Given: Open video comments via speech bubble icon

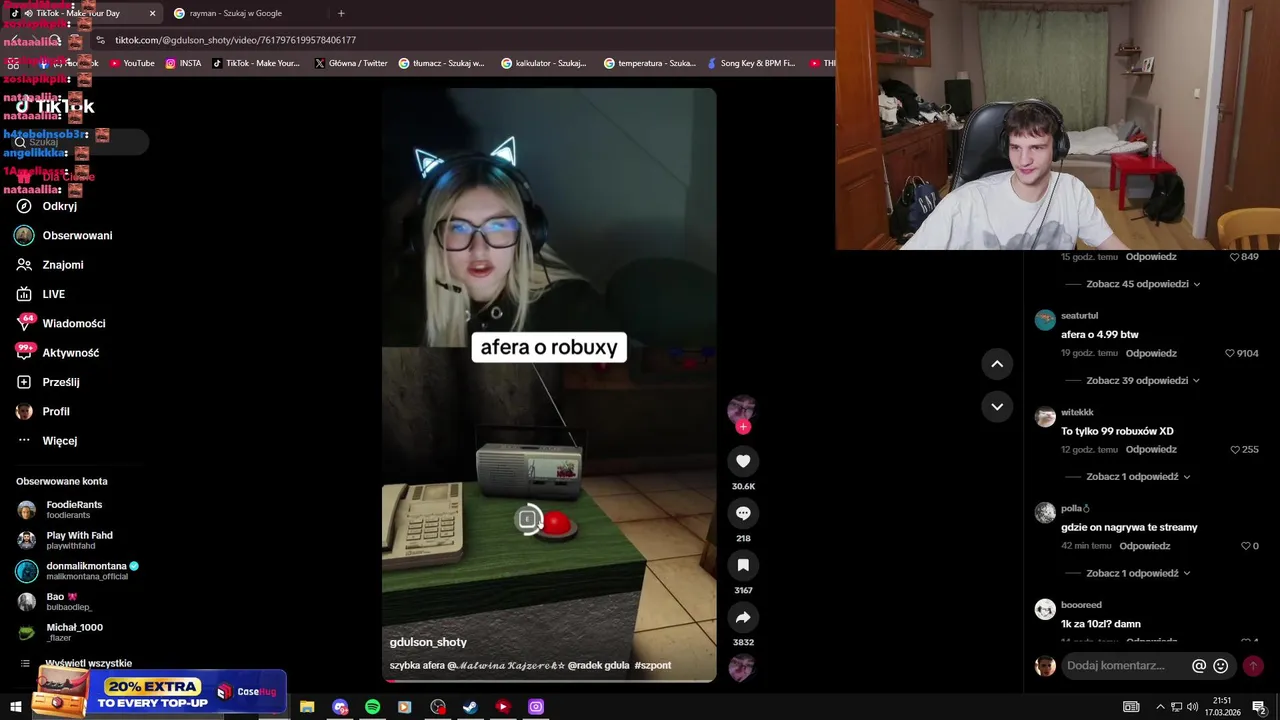Looking at the screenshot, I should coord(743,513).
